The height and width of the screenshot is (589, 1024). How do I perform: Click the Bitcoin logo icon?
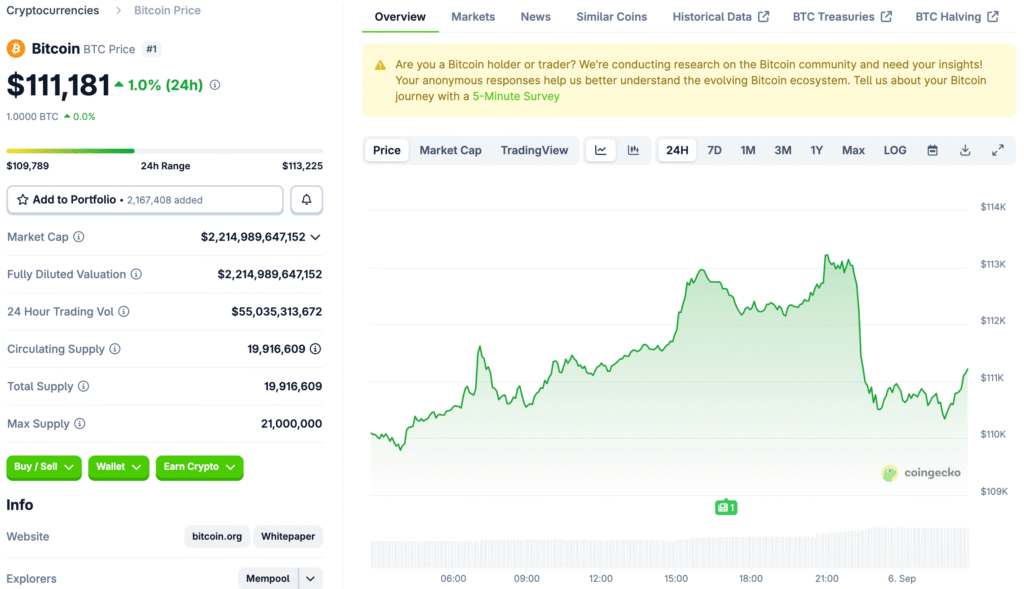[16, 48]
